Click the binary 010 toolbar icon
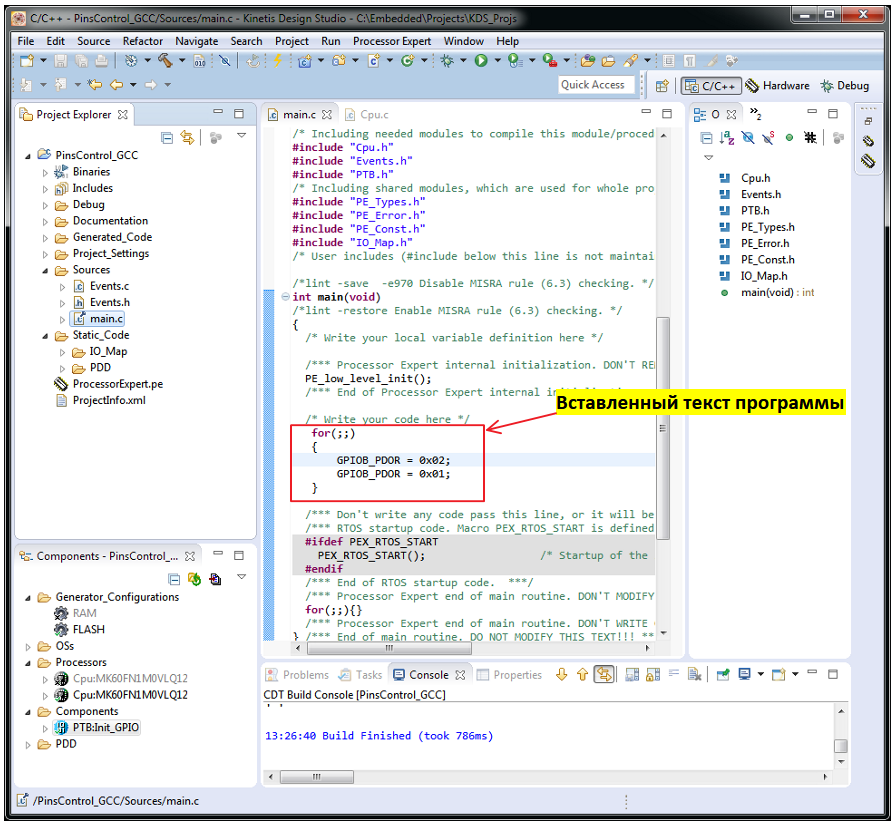This screenshot has width=896, height=826. 199,61
